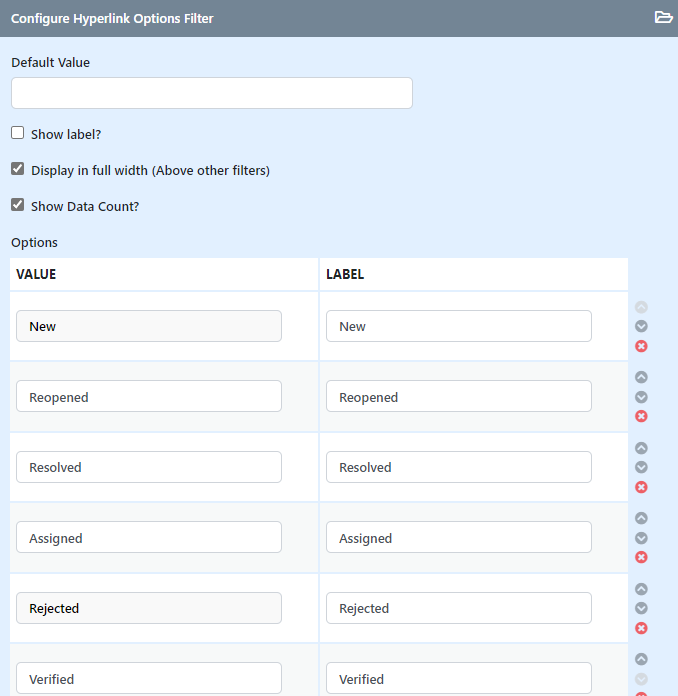
Task: Move the Resolved option down
Action: 641,467
